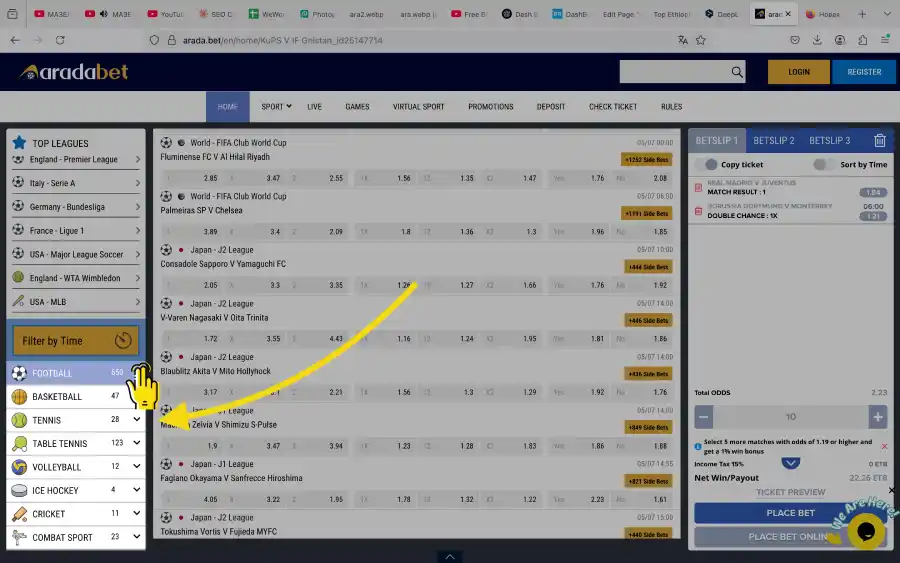Expand France - Ligue 1

(x=138, y=231)
